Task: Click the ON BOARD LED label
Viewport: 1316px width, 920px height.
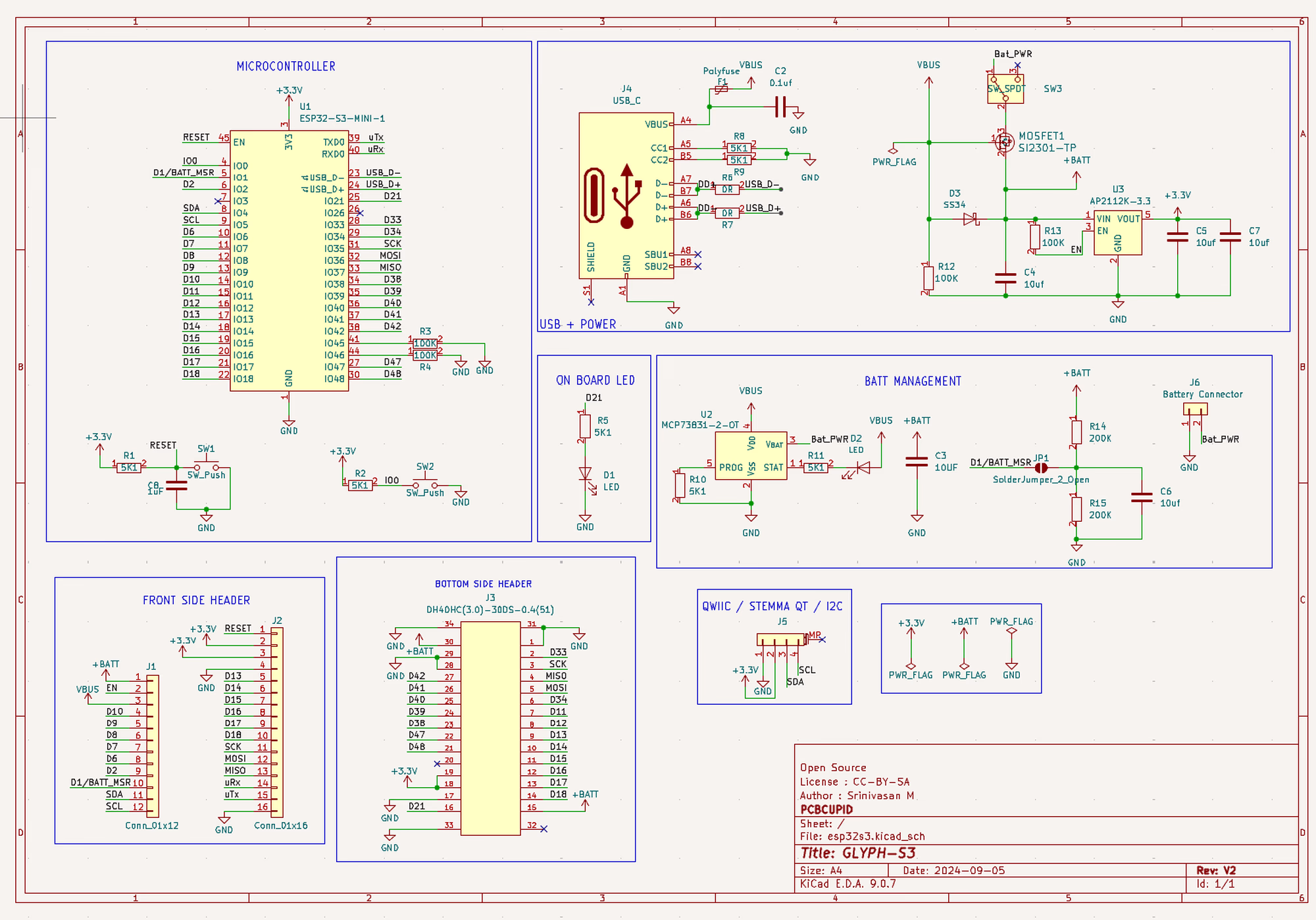Action: (595, 380)
